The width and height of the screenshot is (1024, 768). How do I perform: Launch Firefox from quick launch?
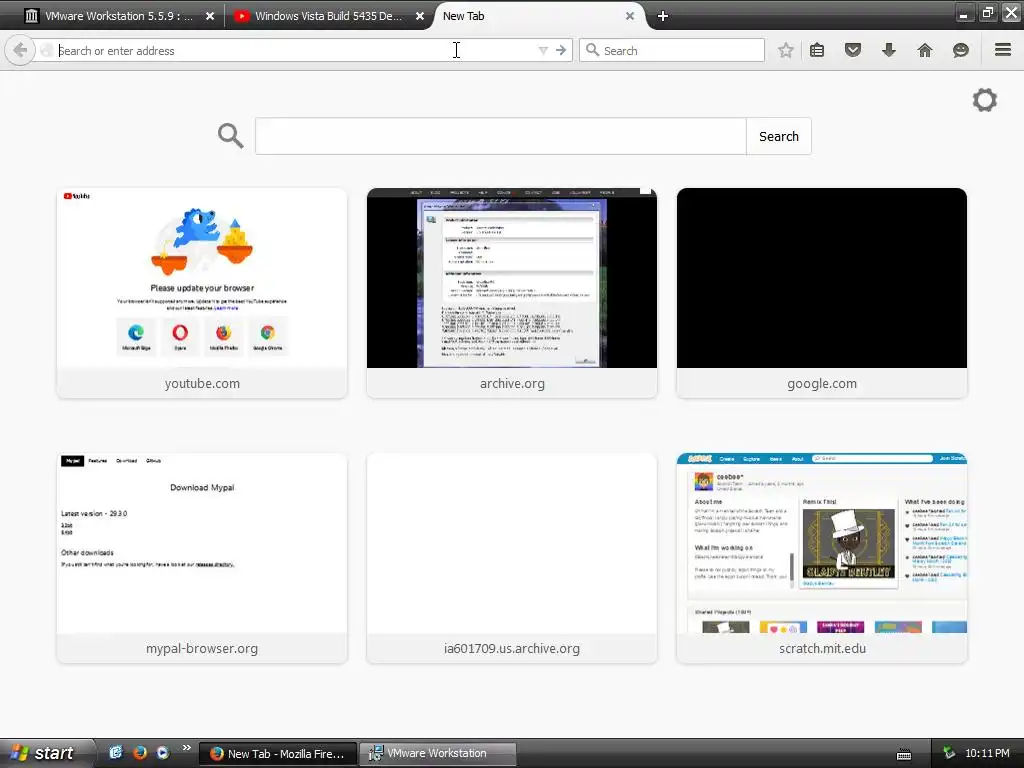pyautogui.click(x=140, y=752)
